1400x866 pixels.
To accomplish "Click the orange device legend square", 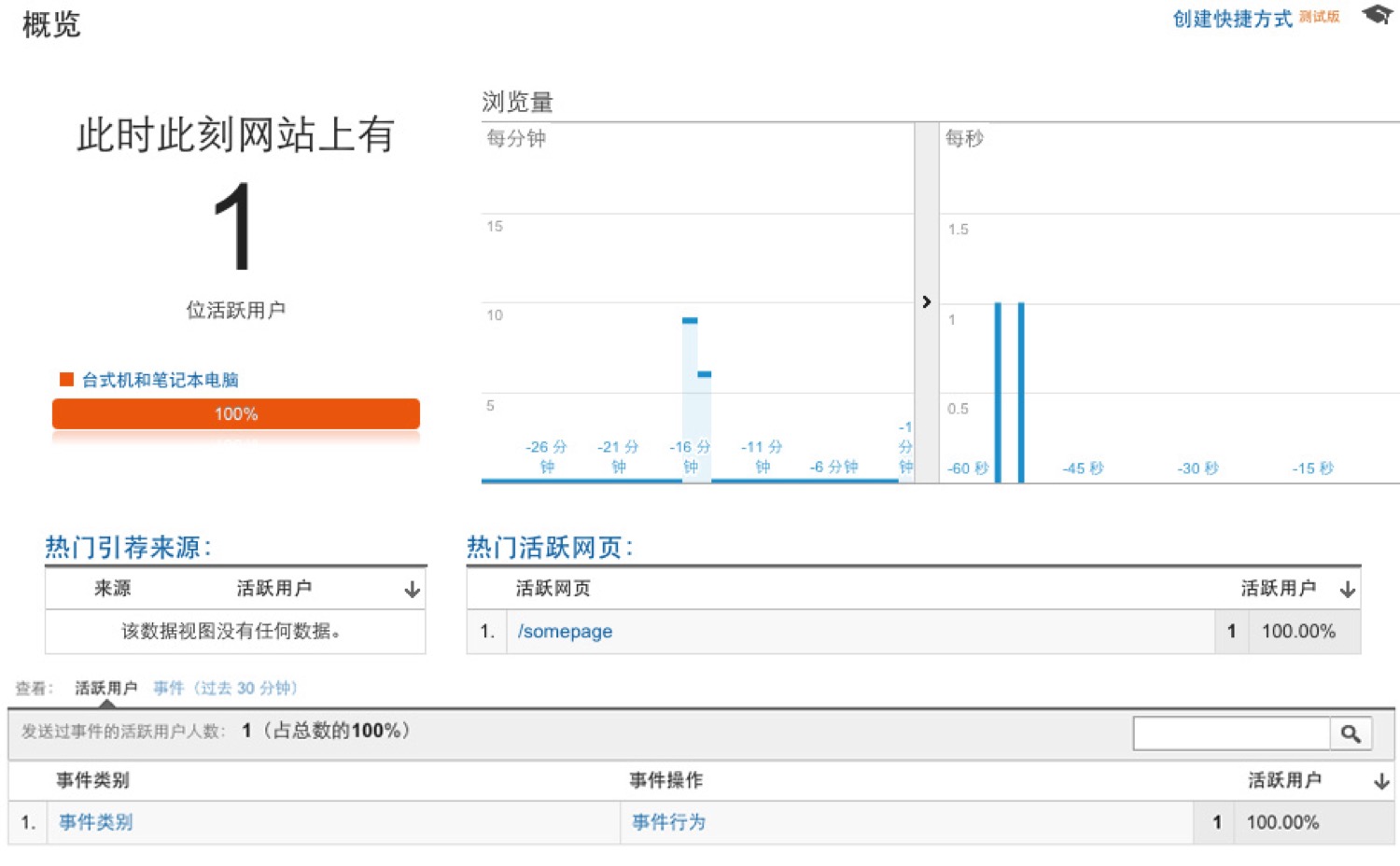I will (x=66, y=379).
